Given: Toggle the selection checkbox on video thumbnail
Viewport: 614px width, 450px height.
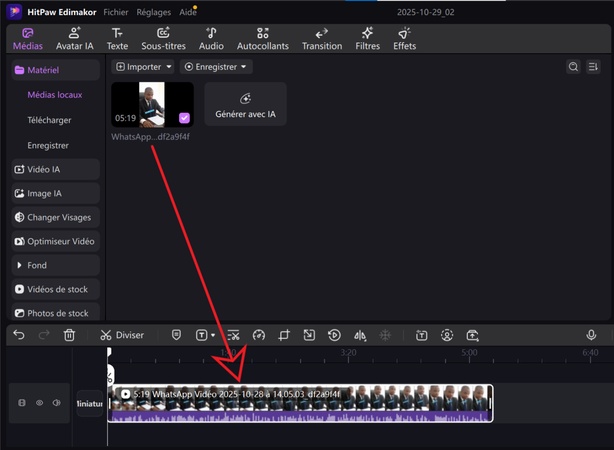Looking at the screenshot, I should 182,118.
